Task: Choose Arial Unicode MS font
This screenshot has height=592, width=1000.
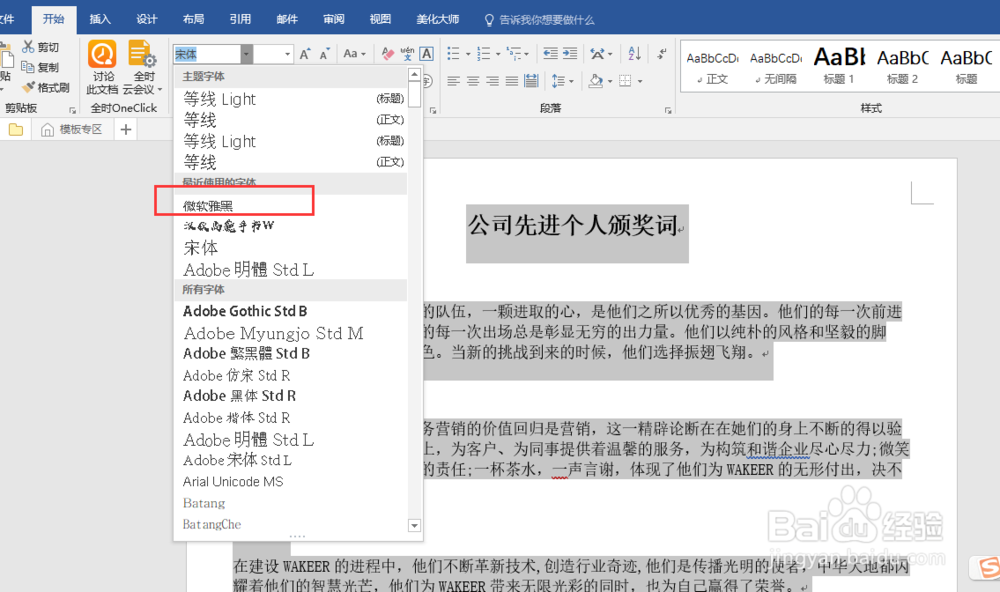Action: pos(232,481)
